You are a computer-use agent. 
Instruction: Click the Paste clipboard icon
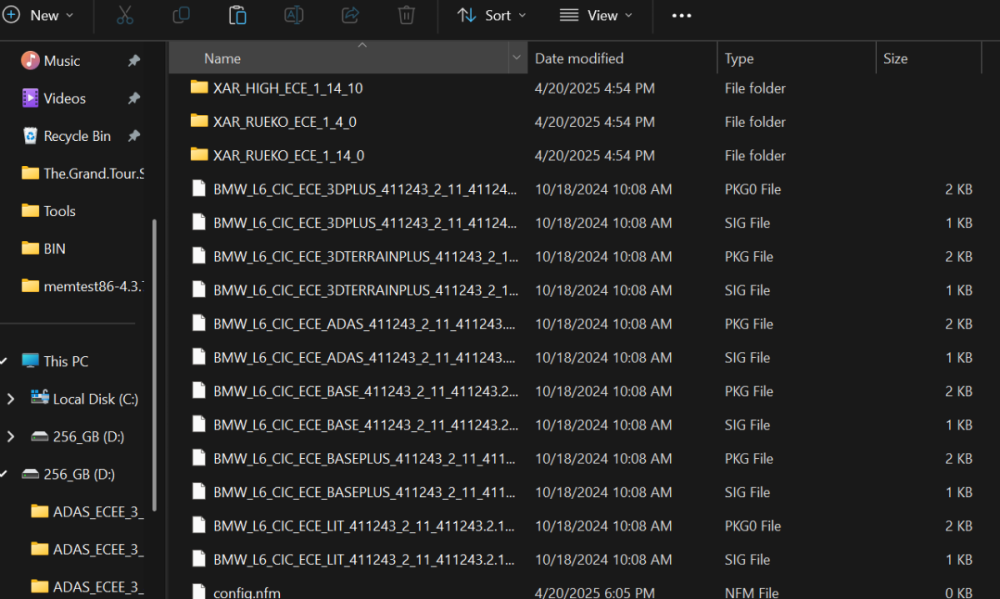tap(237, 15)
